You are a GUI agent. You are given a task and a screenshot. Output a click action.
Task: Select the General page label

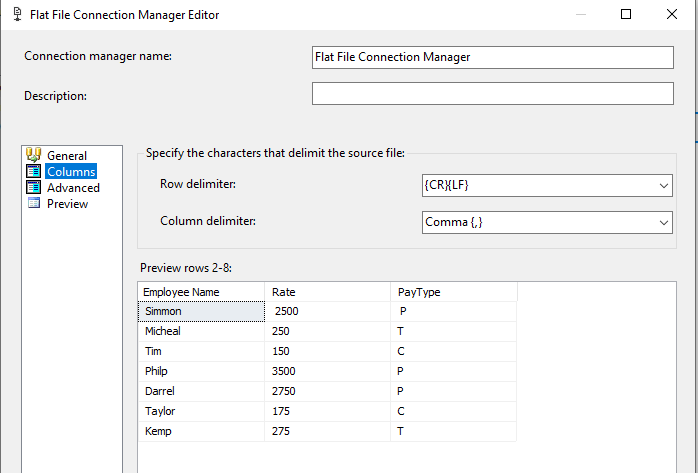click(x=67, y=155)
